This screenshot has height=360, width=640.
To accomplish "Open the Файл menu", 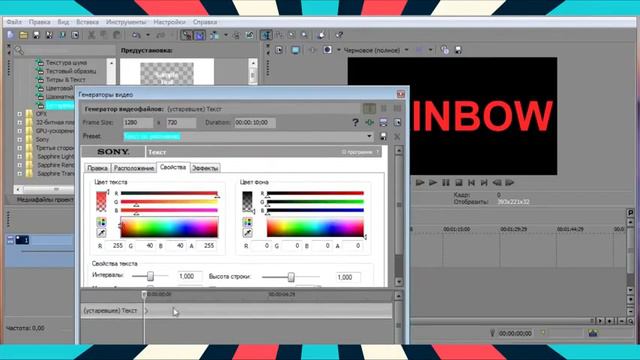I will point(14,22).
